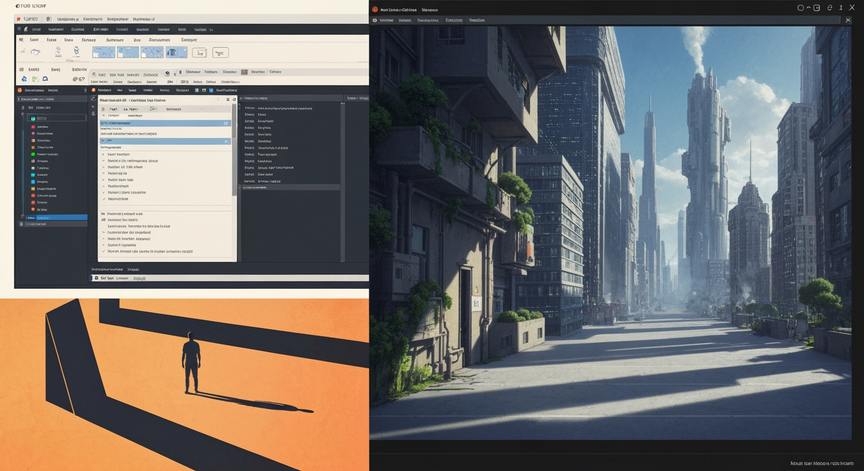Screen dimensions: 864x471
Task: Toggle the last checkmarked option in the dialog list
Action: (103, 251)
